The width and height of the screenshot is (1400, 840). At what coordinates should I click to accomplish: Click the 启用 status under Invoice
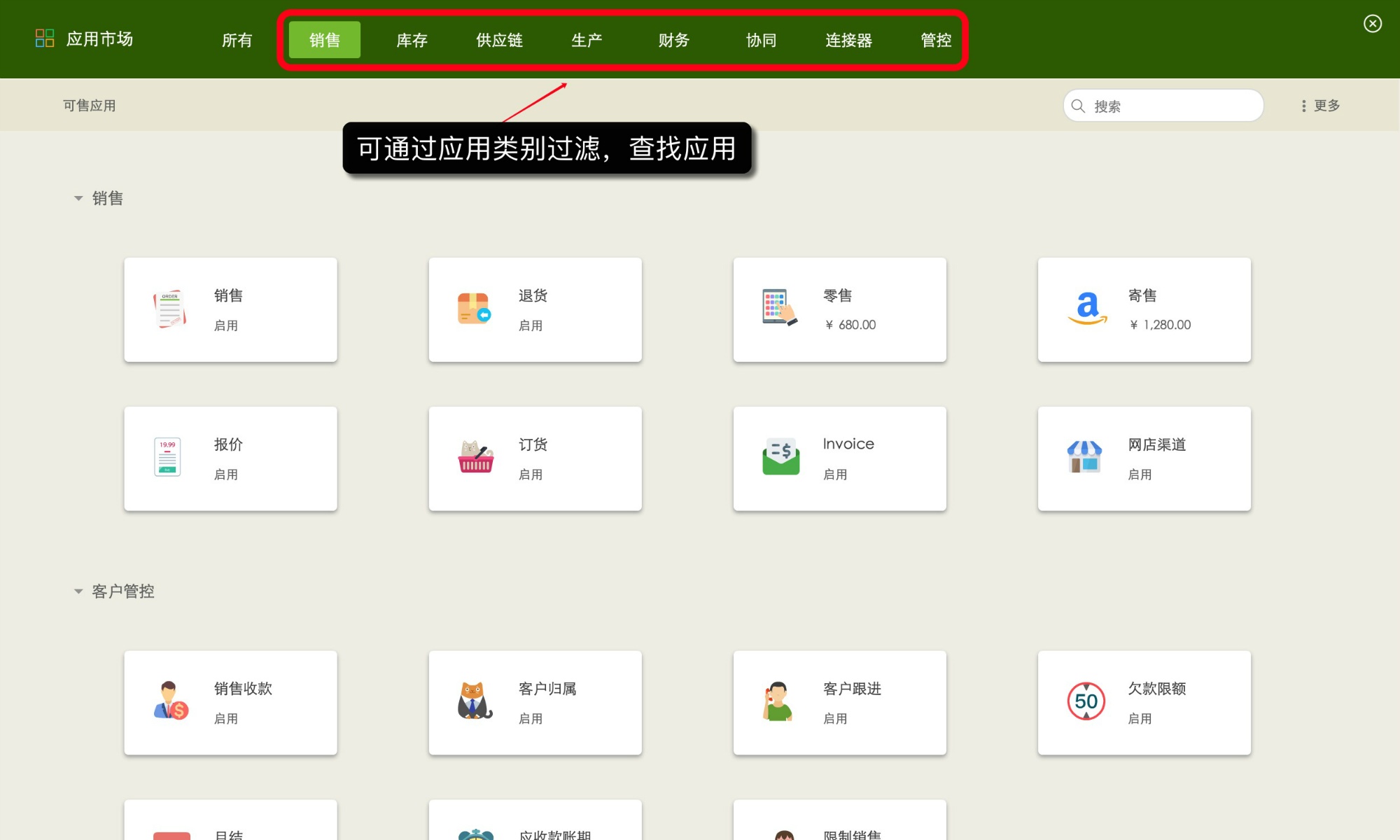tap(835, 475)
